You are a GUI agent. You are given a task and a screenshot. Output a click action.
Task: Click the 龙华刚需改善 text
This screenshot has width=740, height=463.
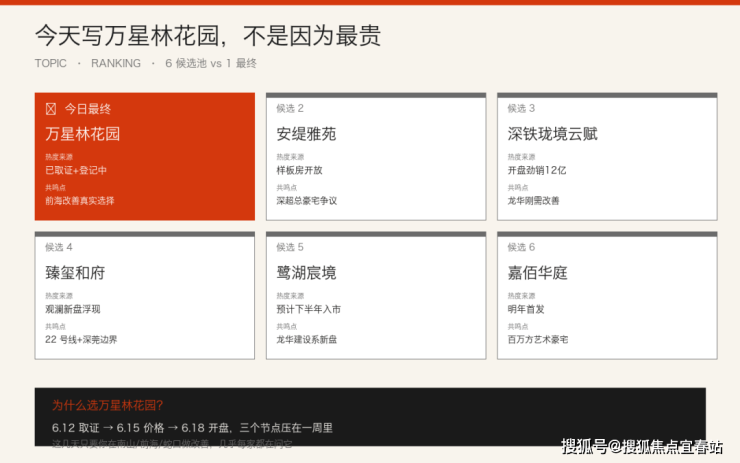(533, 201)
